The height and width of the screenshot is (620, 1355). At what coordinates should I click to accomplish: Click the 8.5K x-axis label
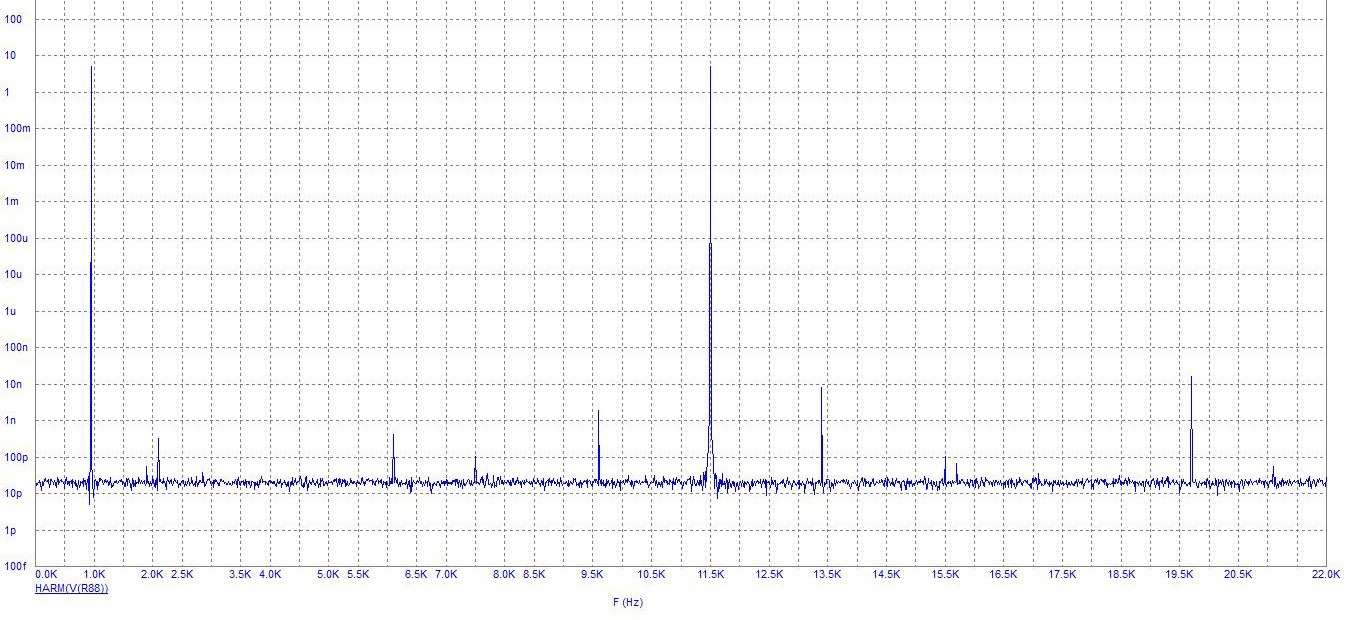534,575
